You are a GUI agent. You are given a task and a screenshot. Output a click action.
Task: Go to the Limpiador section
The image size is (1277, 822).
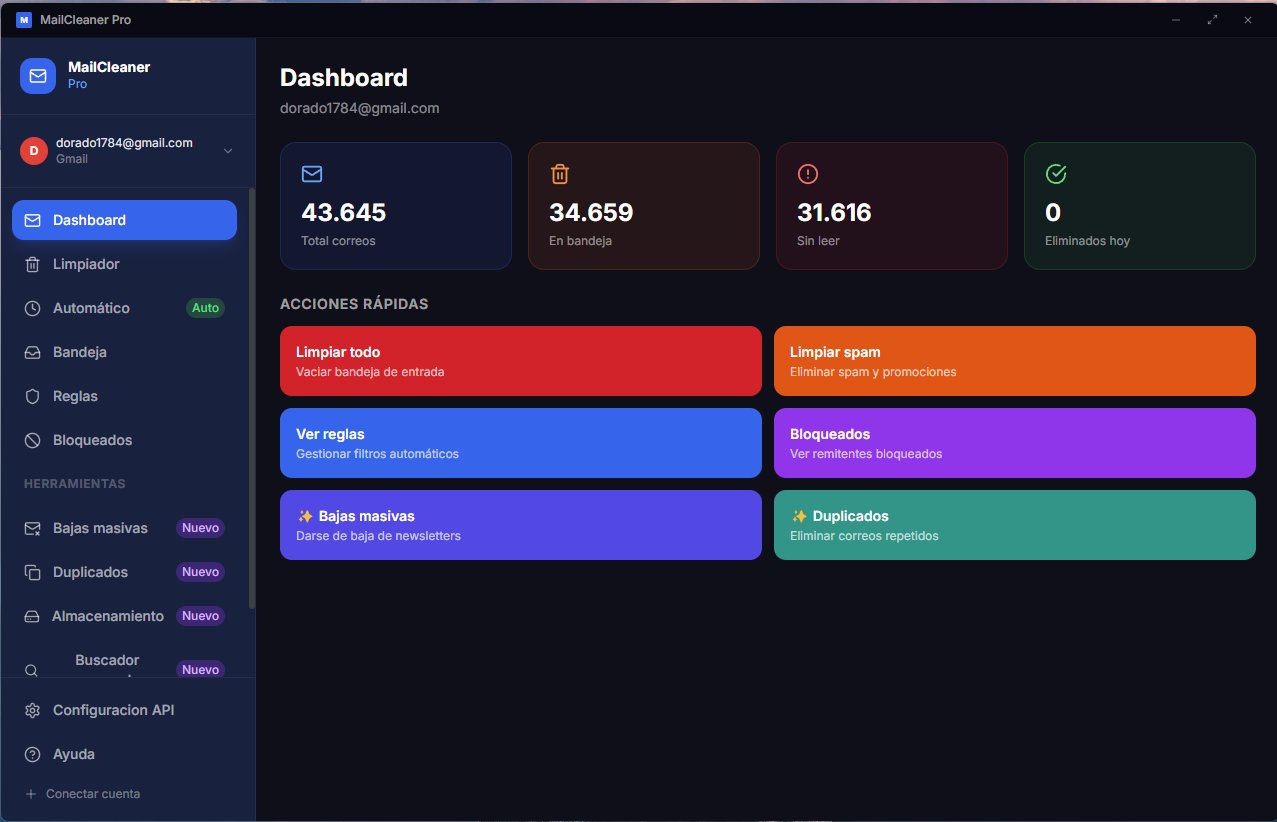(x=124, y=264)
